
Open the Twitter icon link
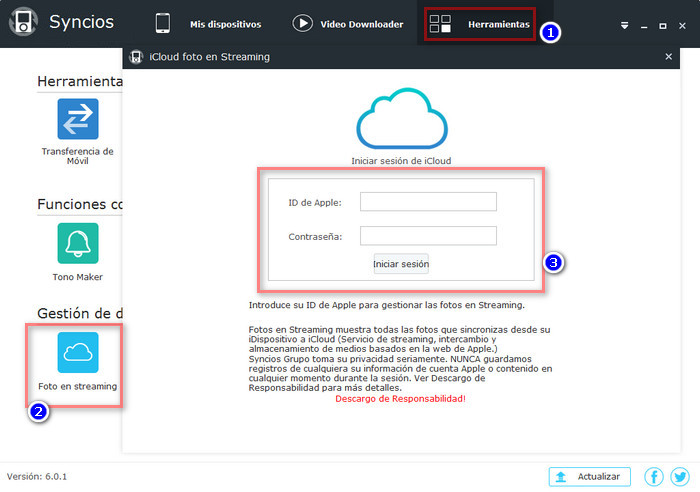tap(680, 477)
